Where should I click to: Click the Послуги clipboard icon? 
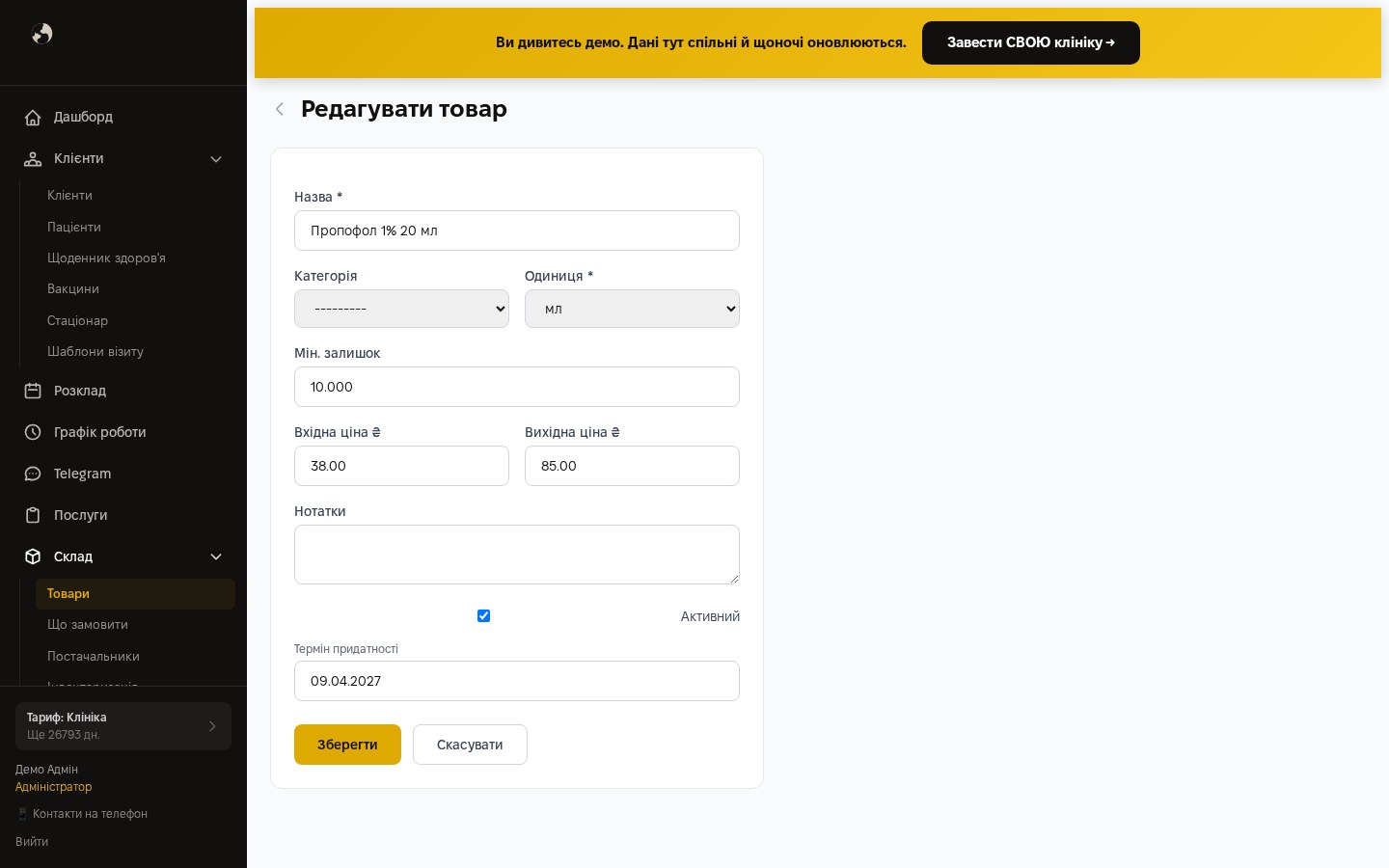[33, 515]
